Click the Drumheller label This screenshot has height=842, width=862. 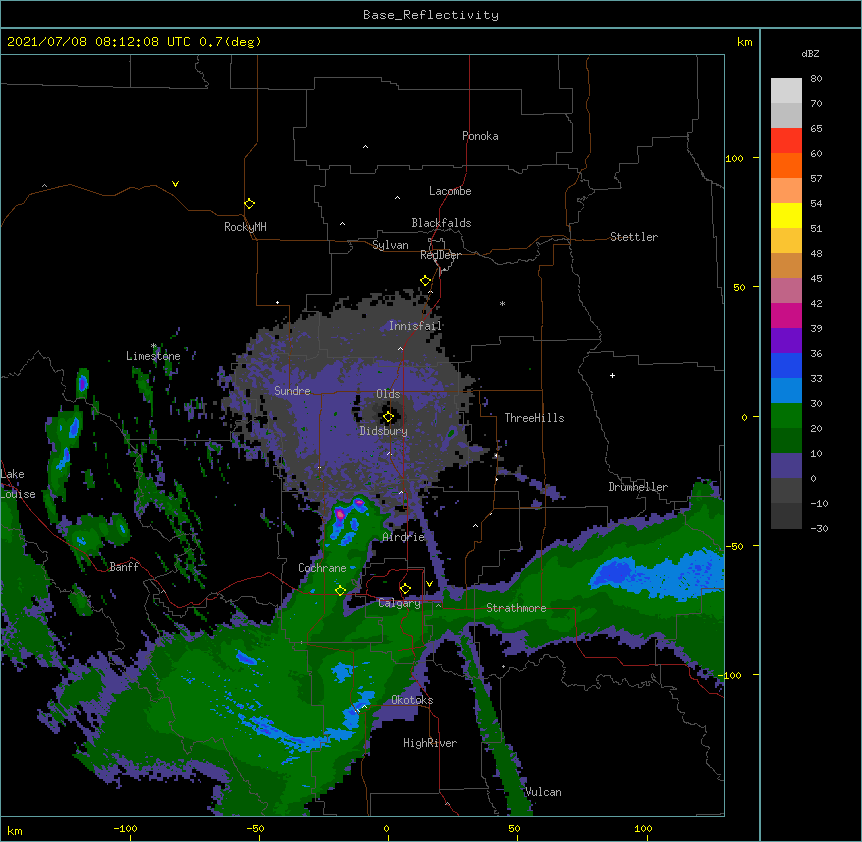click(638, 487)
